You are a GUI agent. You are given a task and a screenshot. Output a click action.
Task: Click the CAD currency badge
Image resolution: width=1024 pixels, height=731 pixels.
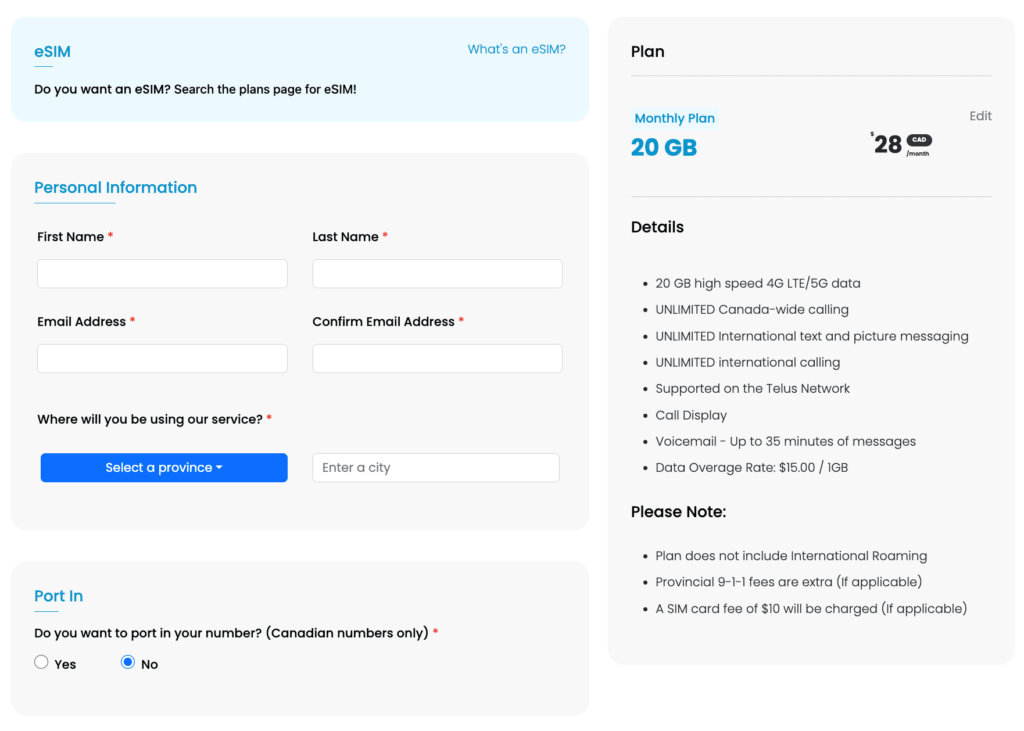pyautogui.click(x=919, y=140)
